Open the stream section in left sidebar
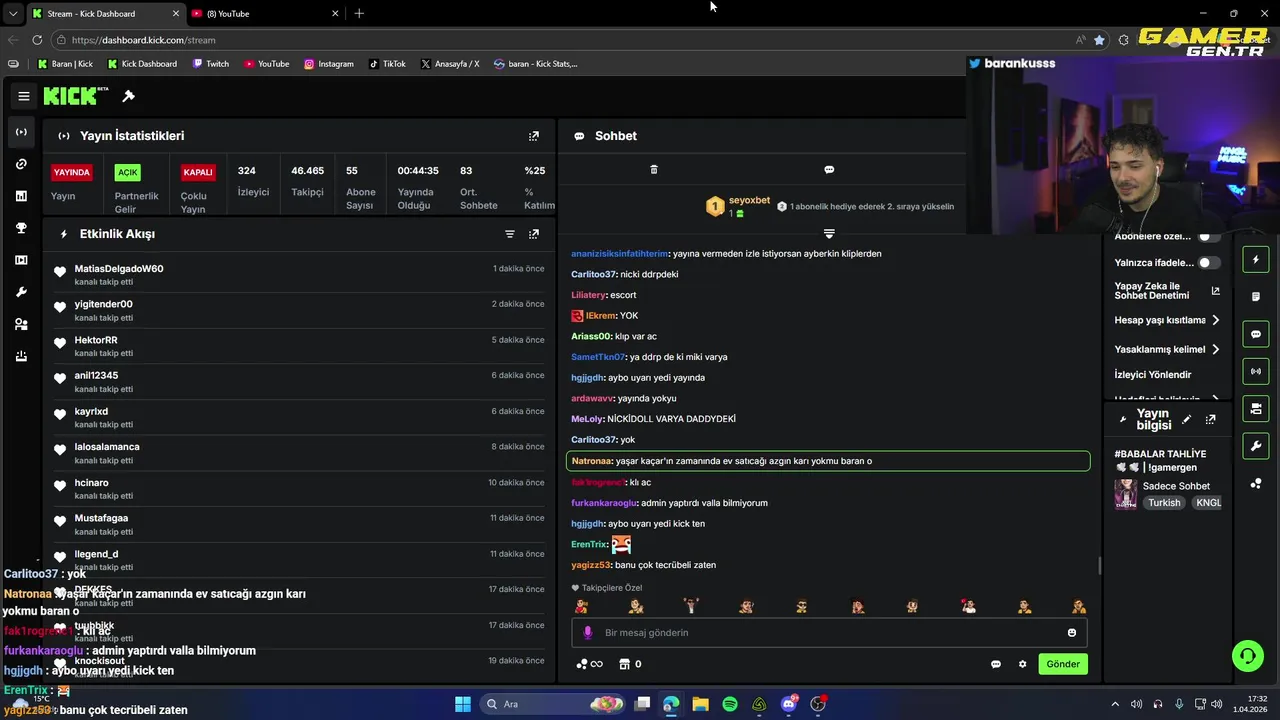The height and width of the screenshot is (720, 1280). tap(21, 132)
